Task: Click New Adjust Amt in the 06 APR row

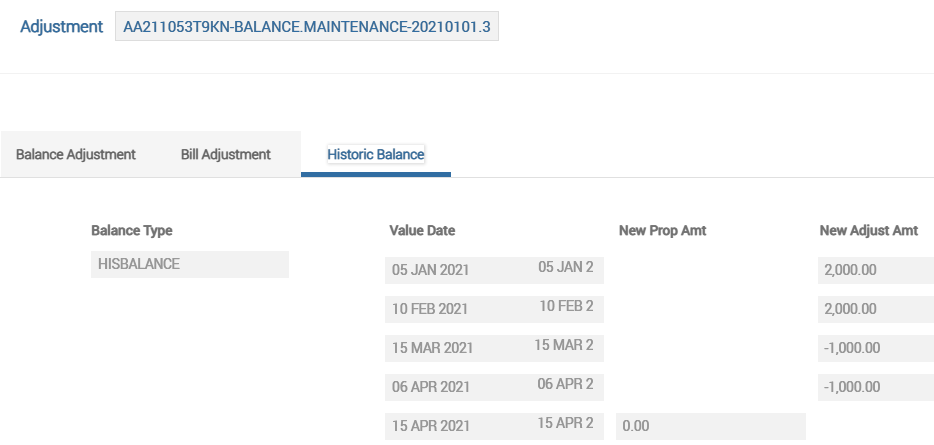Action: [x=875, y=387]
